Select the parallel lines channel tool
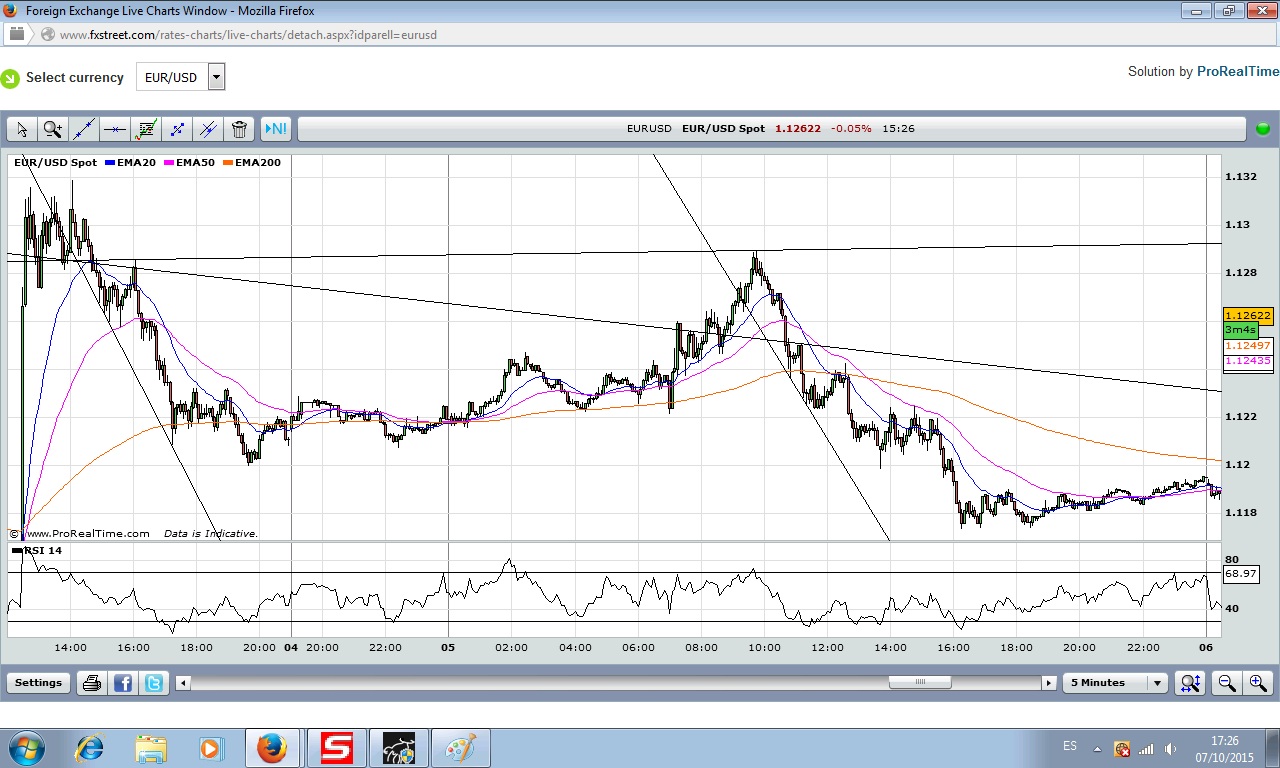This screenshot has height=768, width=1280. tap(208, 129)
